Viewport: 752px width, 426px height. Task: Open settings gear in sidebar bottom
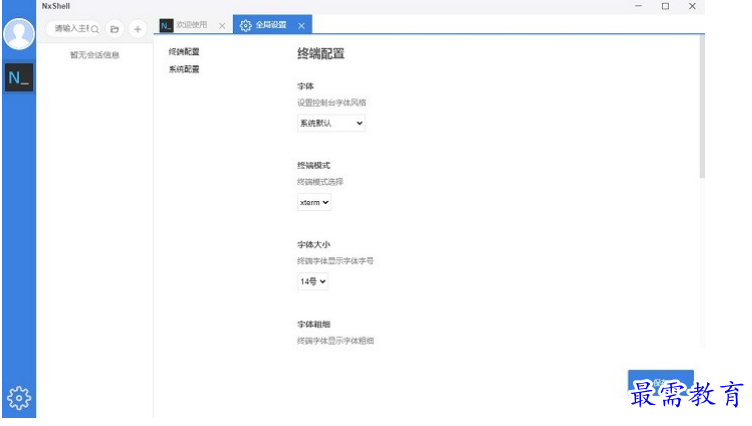tap(19, 398)
